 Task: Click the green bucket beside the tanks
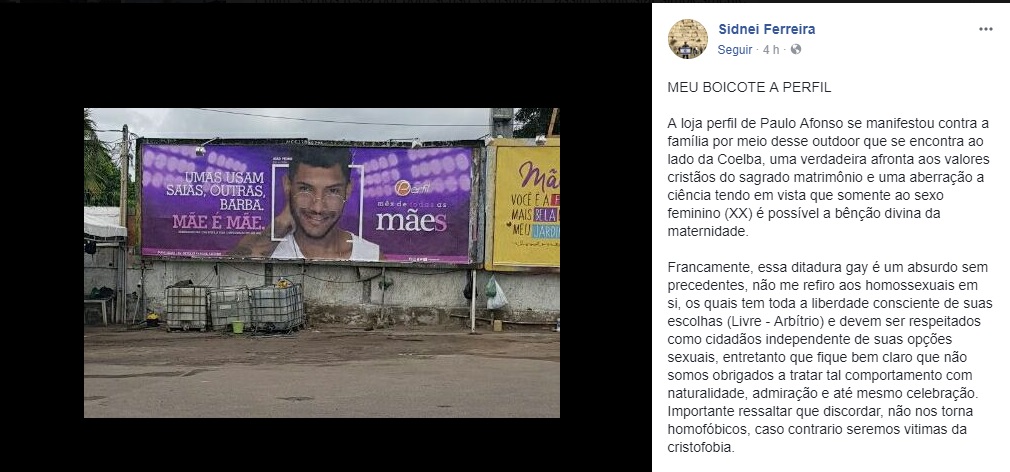point(238,327)
